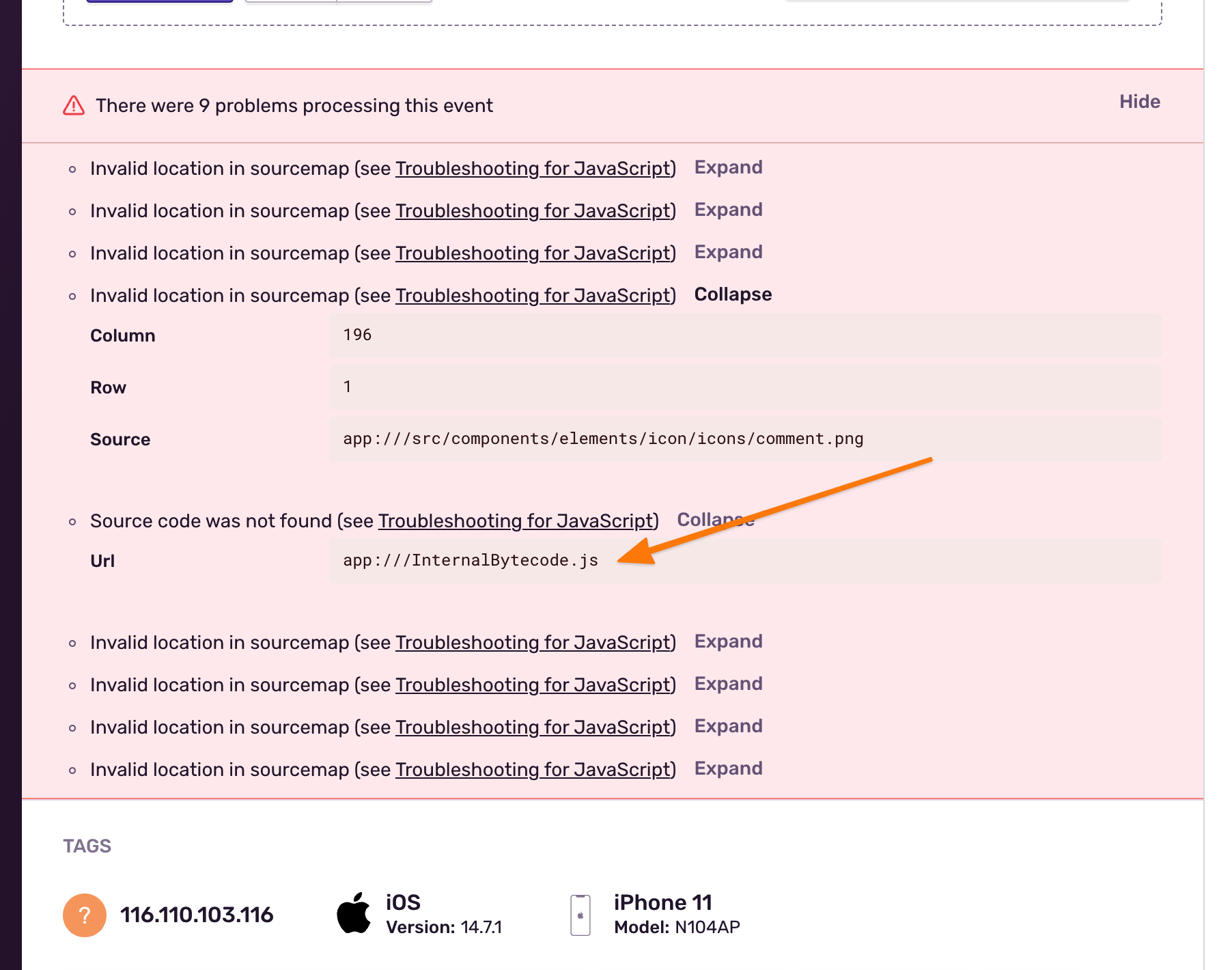The height and width of the screenshot is (970, 1232).
Task: Open Troubleshooting for JavaScript from the fourth error
Action: [533, 296]
